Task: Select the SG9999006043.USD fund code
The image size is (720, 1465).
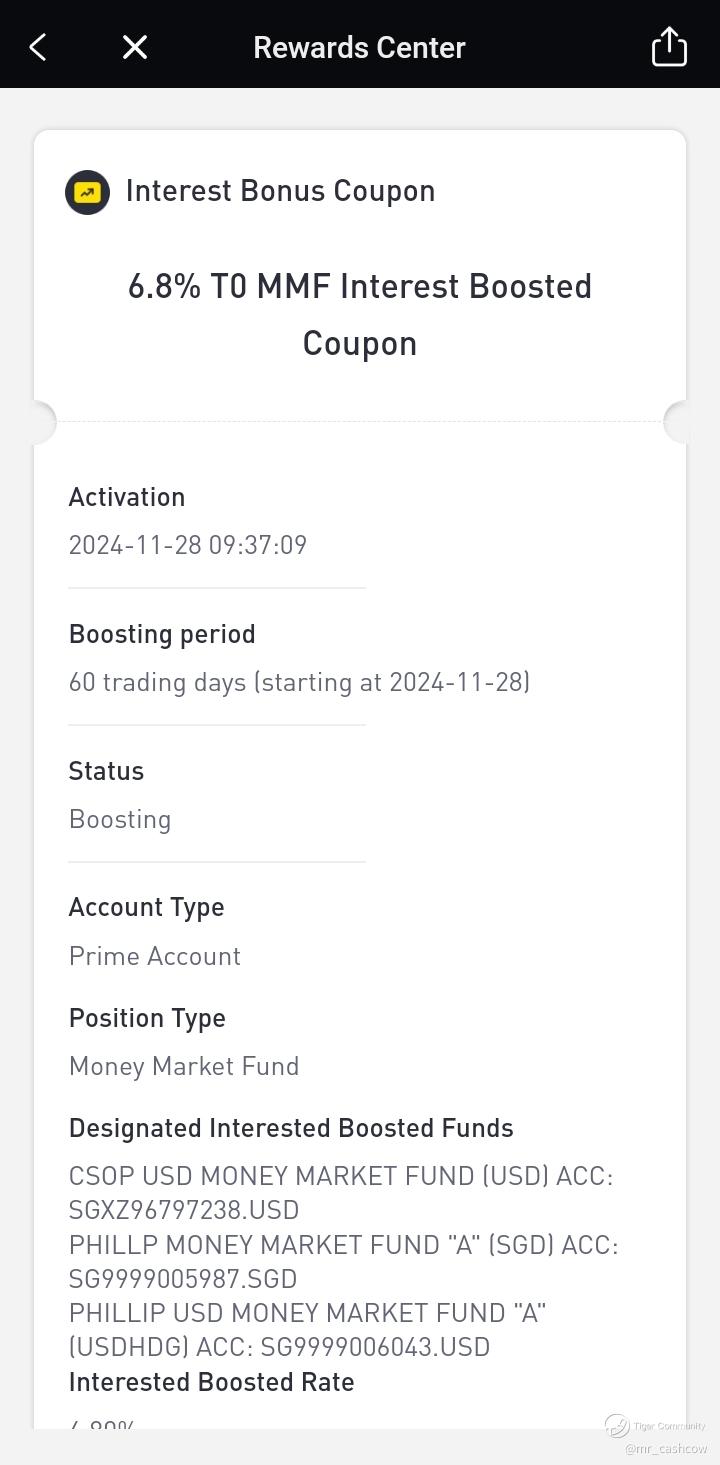Action: tap(375, 1347)
